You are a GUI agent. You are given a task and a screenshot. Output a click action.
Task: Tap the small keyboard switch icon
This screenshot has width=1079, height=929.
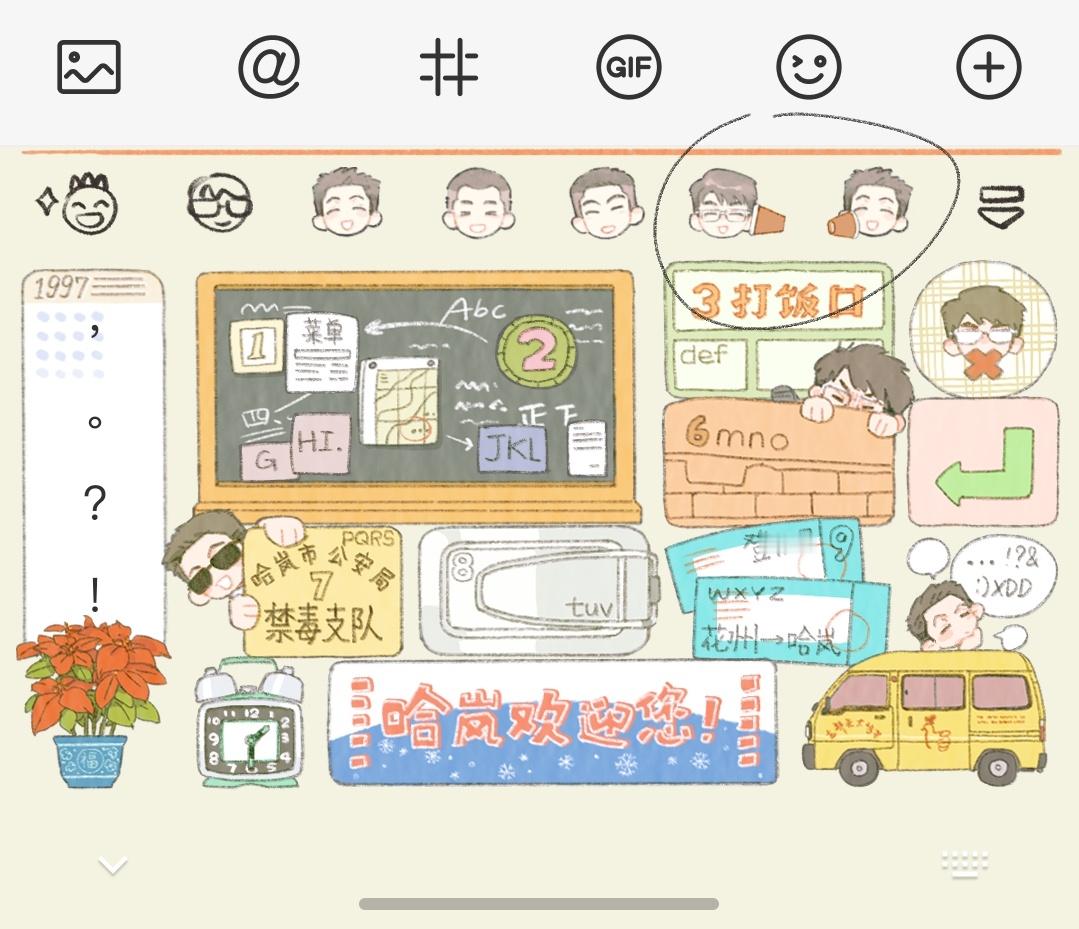[965, 864]
